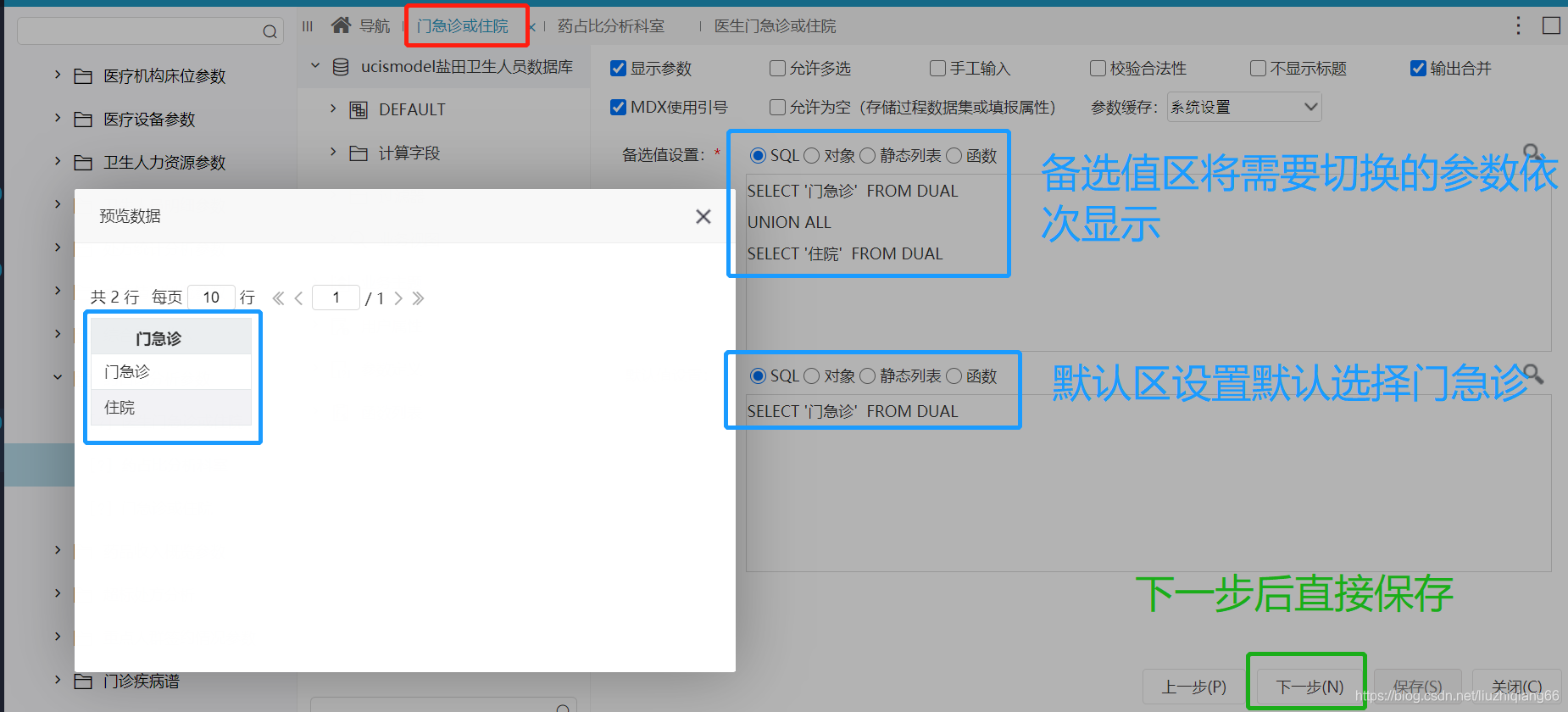The height and width of the screenshot is (712, 1568).
Task: Open the 参数缓存 系统设置 dropdown
Action: click(1244, 108)
